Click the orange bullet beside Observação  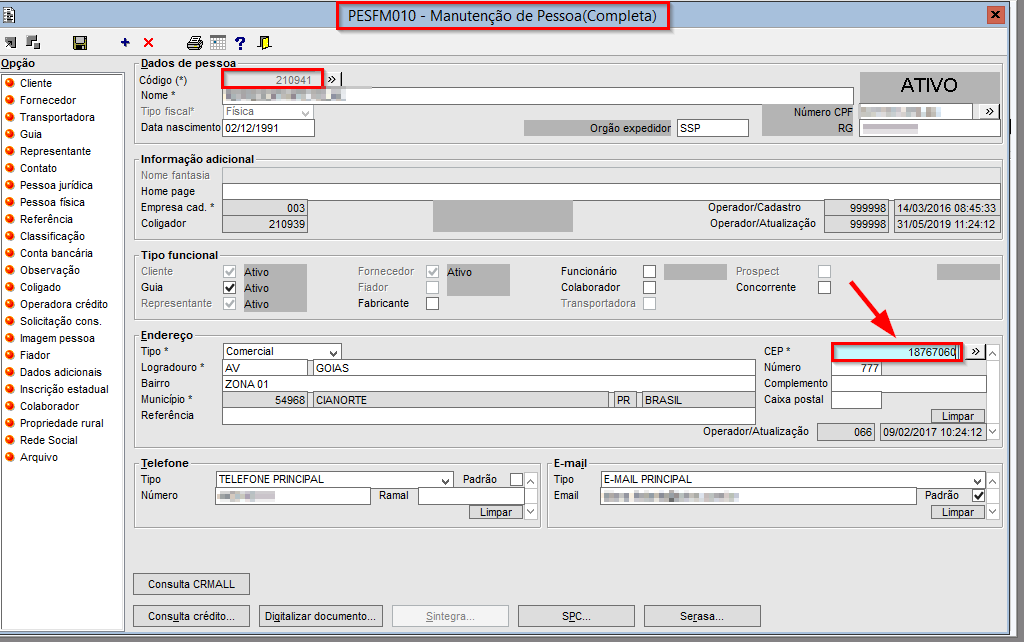tap(10, 269)
